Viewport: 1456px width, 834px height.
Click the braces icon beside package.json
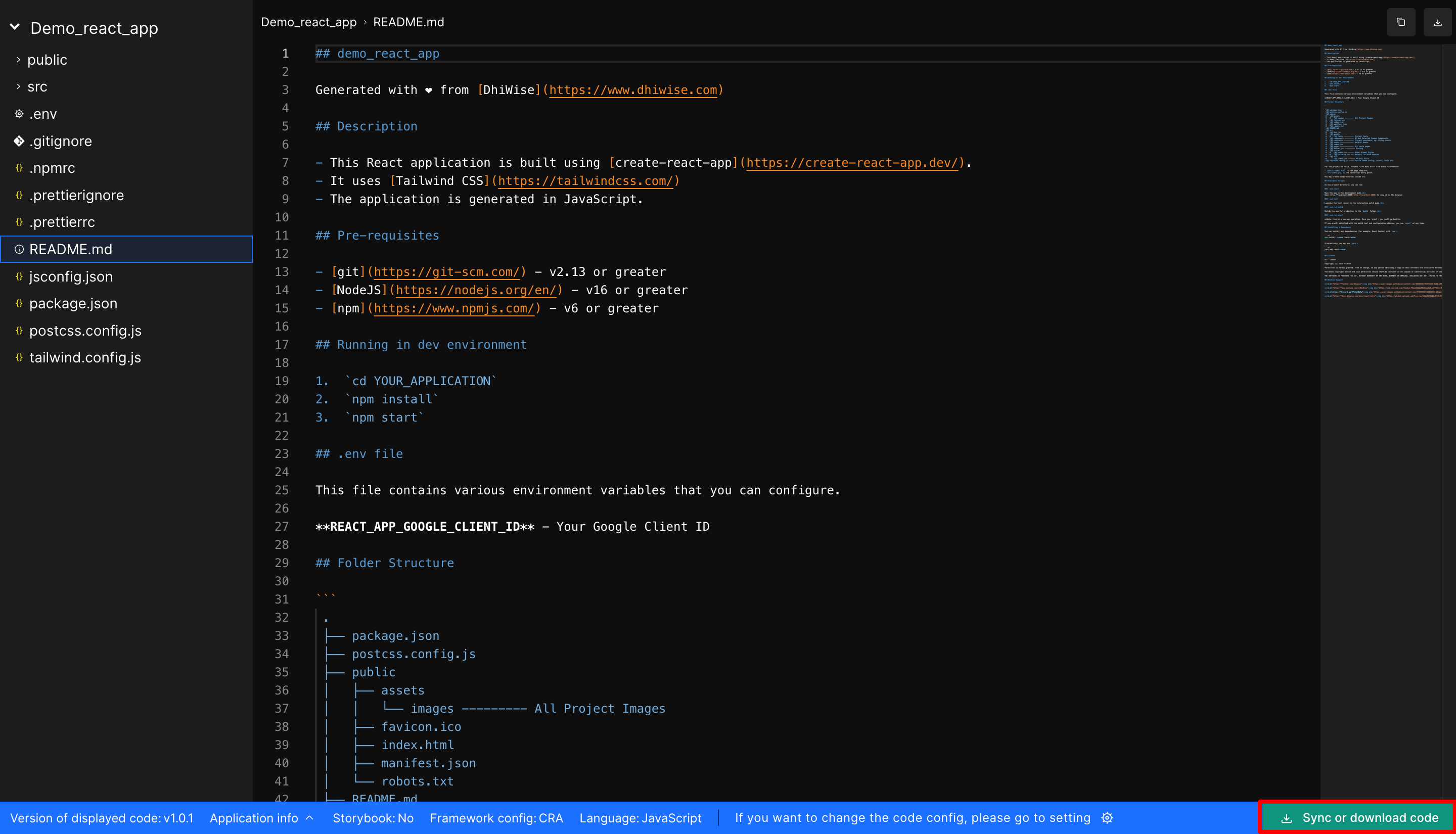tap(19, 303)
